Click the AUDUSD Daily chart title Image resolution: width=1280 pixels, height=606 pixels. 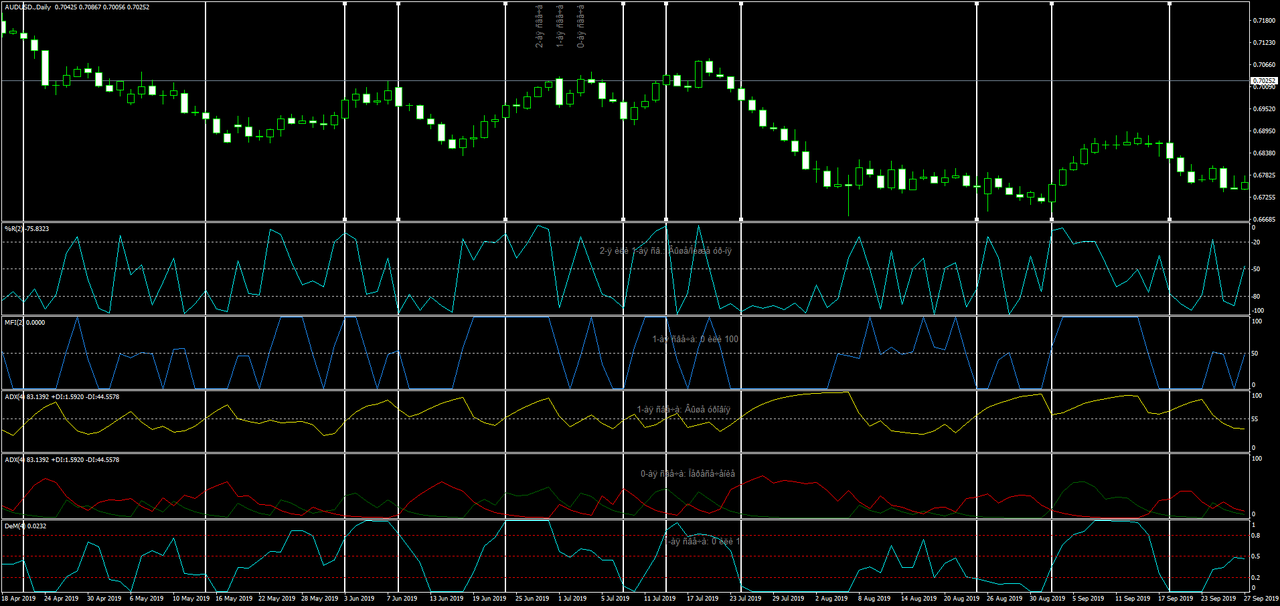[x=25, y=6]
